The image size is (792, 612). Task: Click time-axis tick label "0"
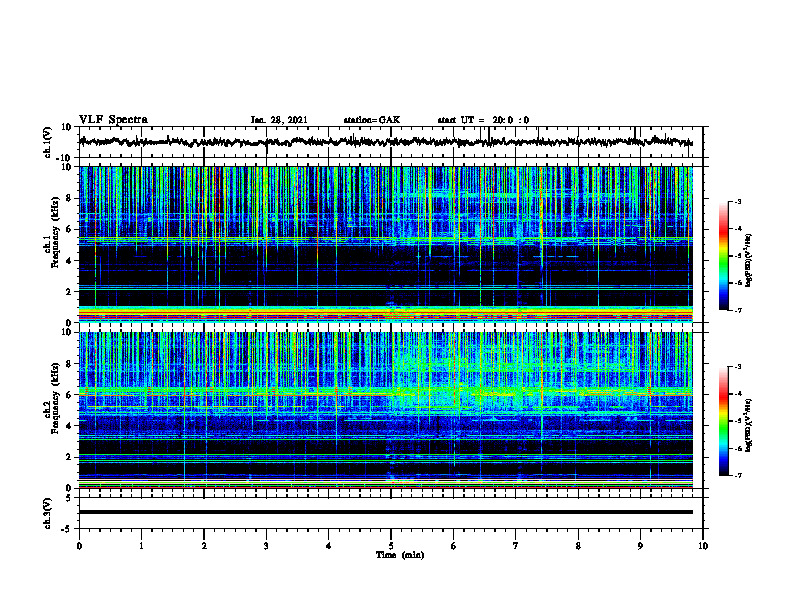point(79,546)
